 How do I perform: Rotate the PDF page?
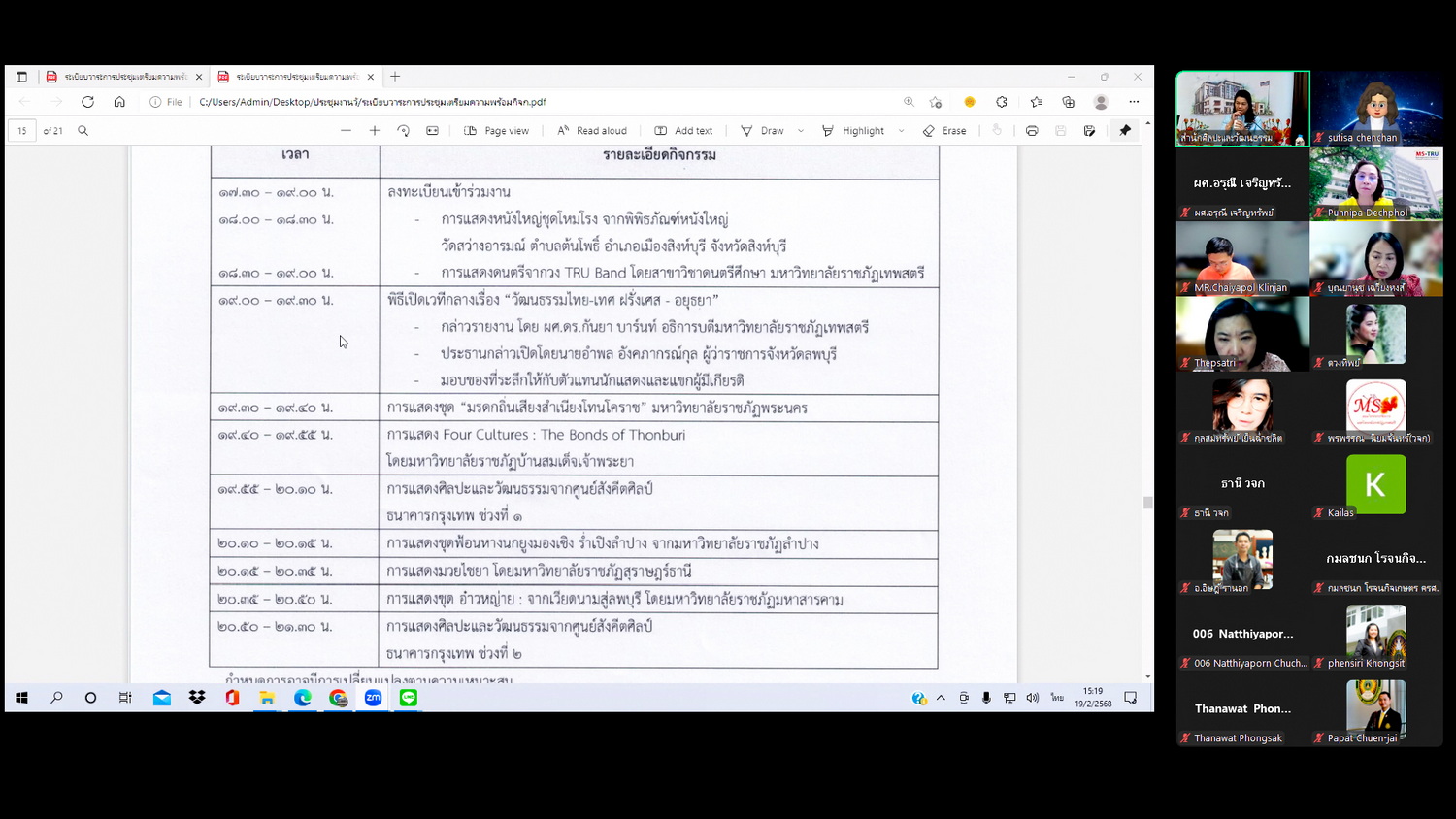point(404,131)
